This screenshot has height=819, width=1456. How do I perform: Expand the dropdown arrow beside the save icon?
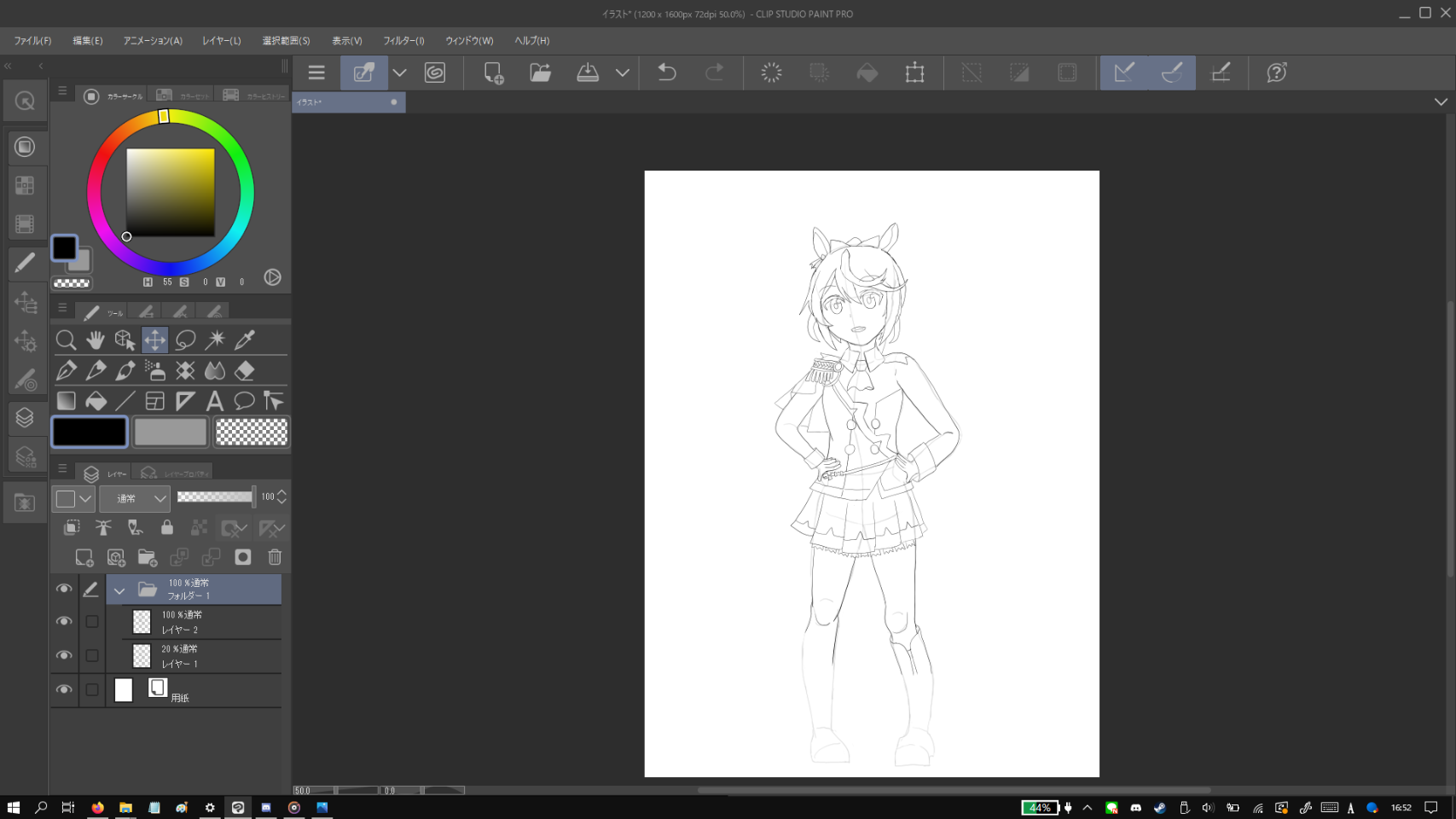pos(623,73)
